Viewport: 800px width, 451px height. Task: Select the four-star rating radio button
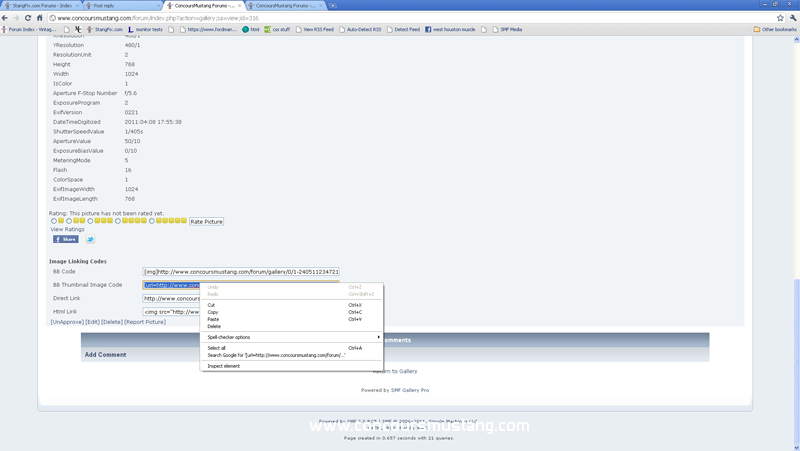tap(118, 221)
